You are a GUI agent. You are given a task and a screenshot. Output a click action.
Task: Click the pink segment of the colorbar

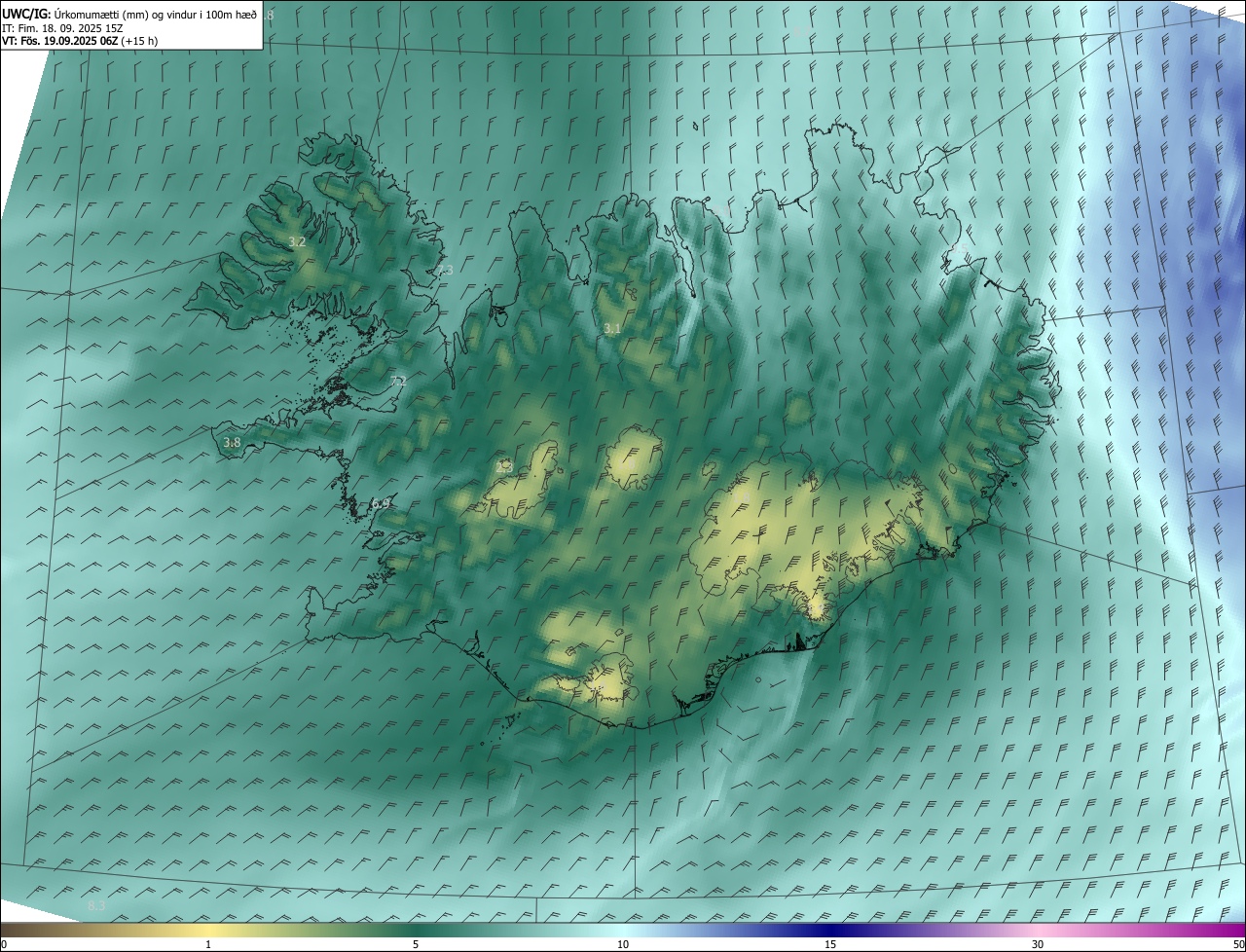click(x=1038, y=931)
